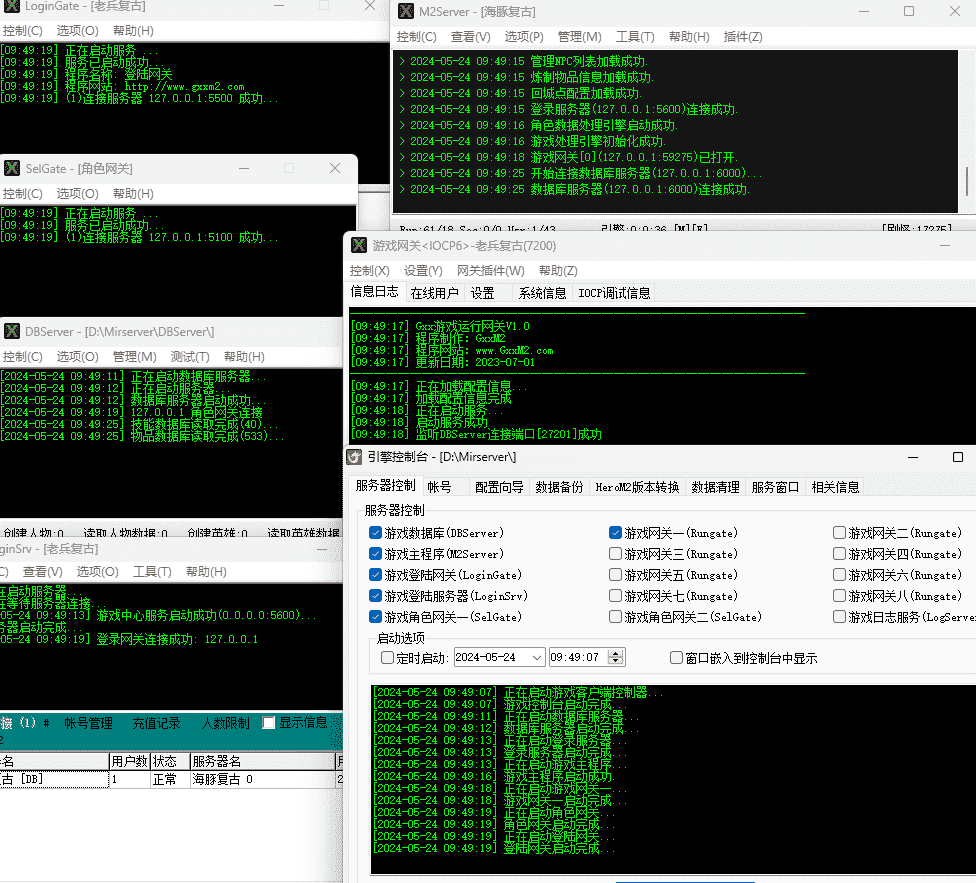The width and height of the screenshot is (976, 883).
Task: Click the 引擎控制台 title bar icon
Action: [354, 457]
